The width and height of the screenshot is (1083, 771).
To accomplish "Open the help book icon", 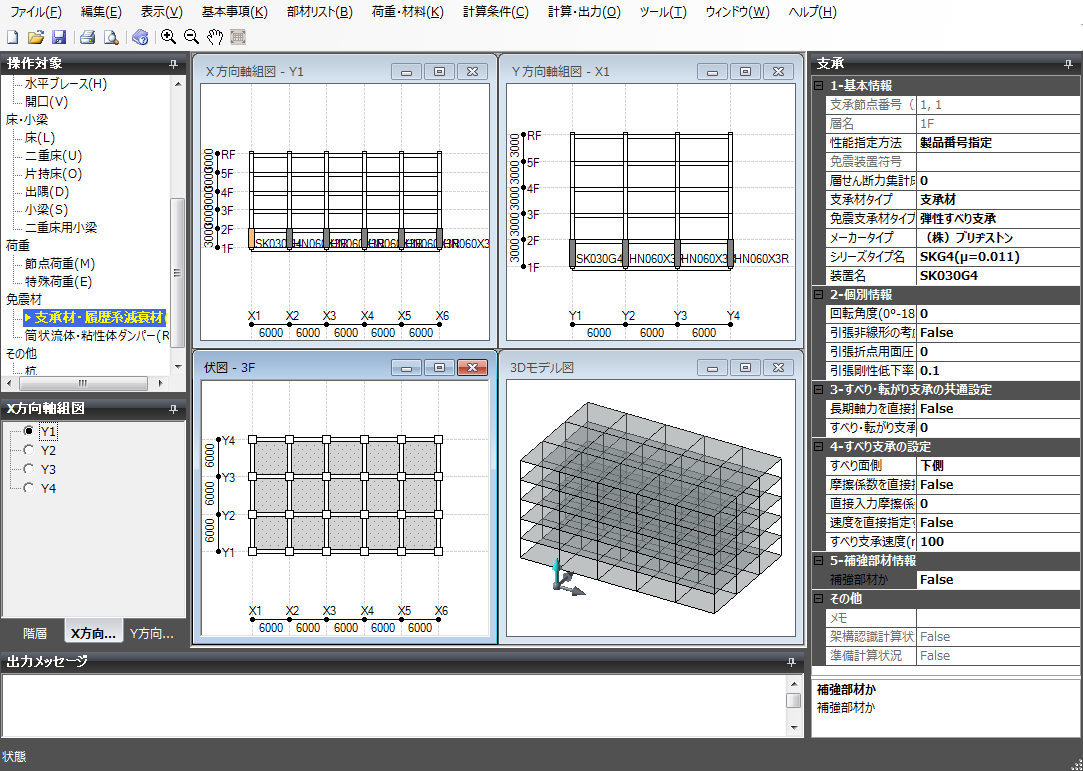I will click(x=140, y=37).
